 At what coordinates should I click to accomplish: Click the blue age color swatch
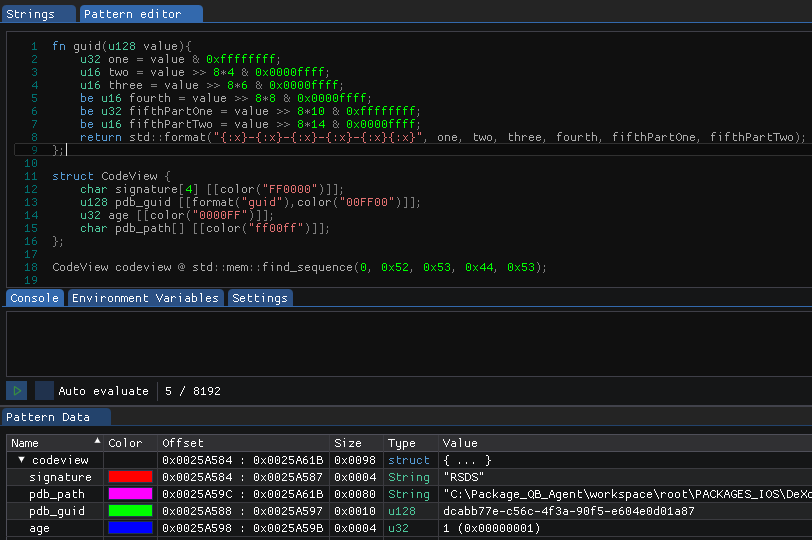coord(130,528)
